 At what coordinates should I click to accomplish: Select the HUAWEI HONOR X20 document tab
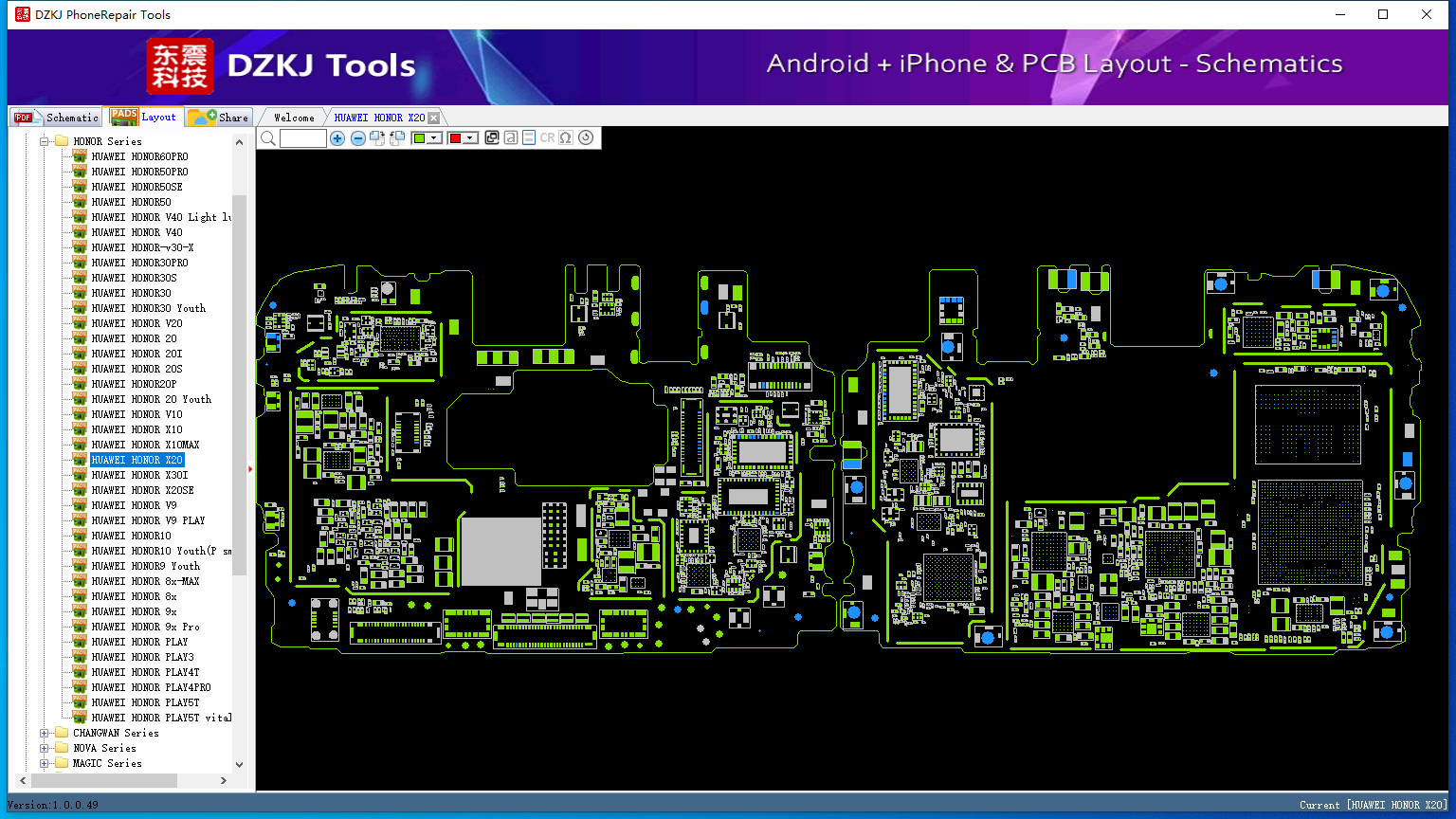pos(379,118)
